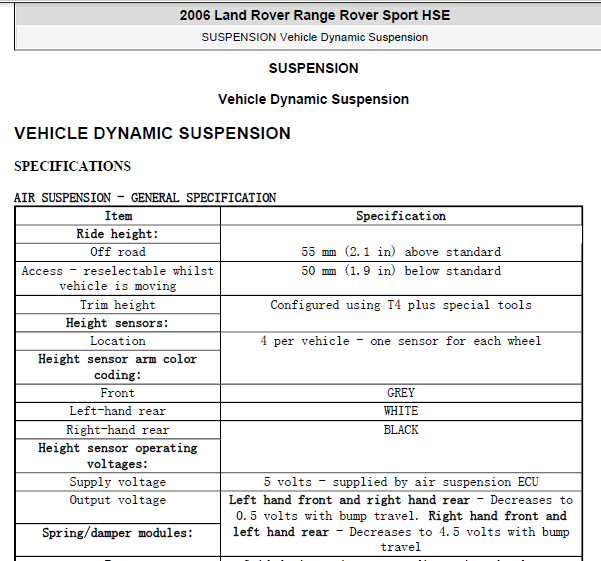This screenshot has height=561, width=601.
Task: Select the 'WHITE' color value
Action: (401, 411)
